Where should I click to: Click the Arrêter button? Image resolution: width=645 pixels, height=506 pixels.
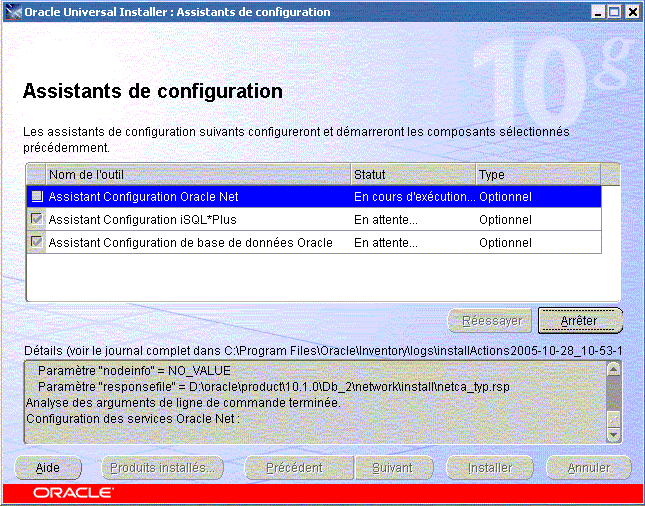click(x=580, y=321)
